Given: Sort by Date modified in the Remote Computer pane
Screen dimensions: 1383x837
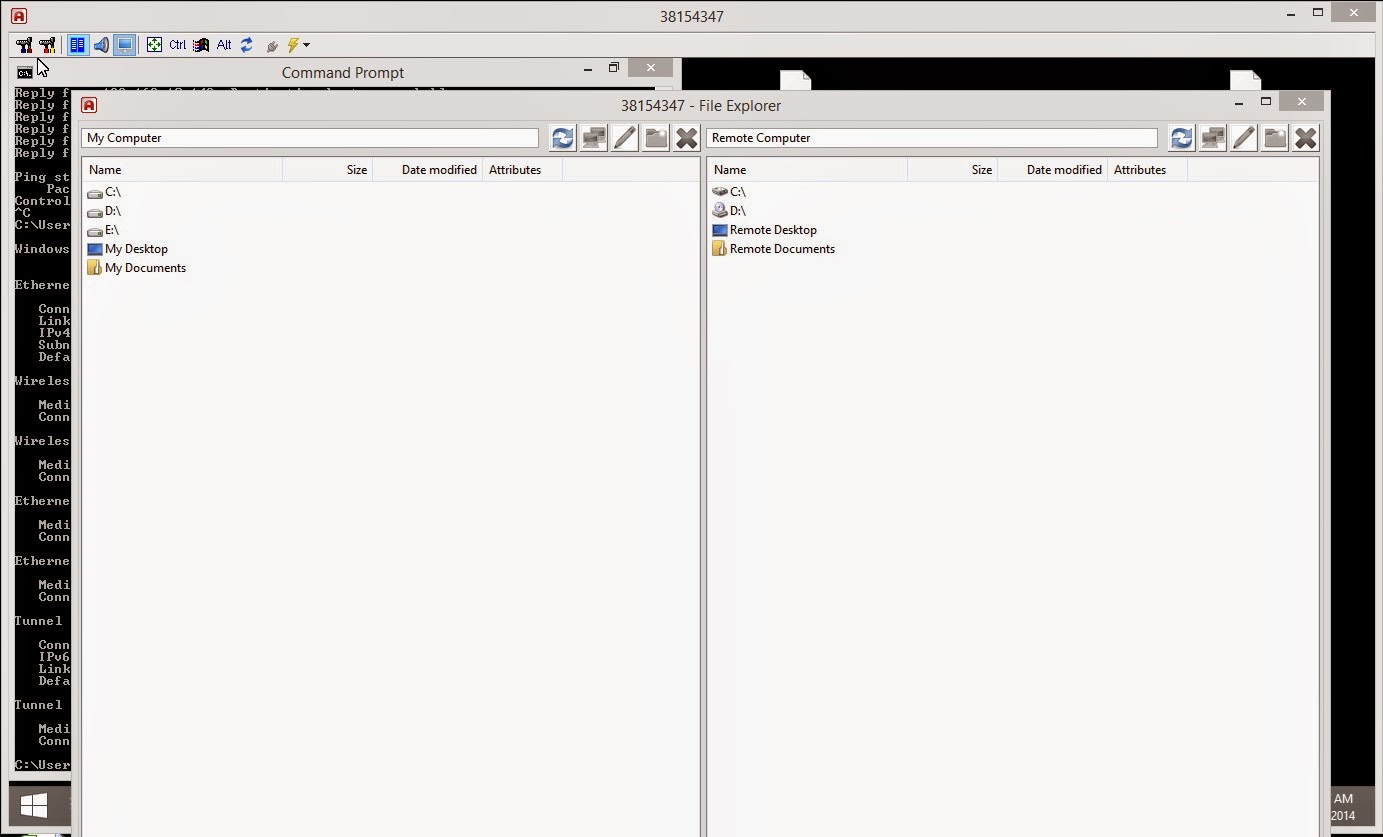Looking at the screenshot, I should (x=1052, y=170).
